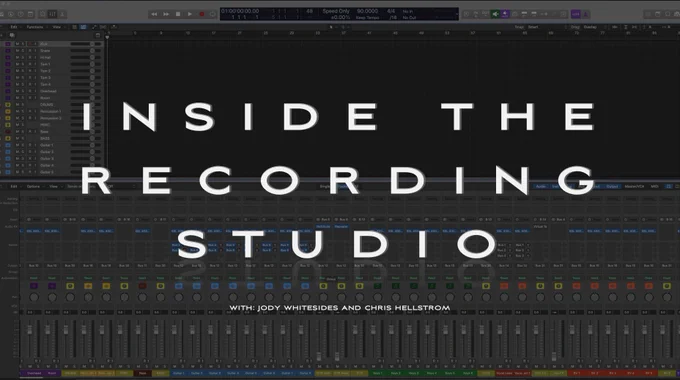Viewport: 680px width, 380px height.
Task: Open the LCD display mode arrow
Action: coord(457,14)
